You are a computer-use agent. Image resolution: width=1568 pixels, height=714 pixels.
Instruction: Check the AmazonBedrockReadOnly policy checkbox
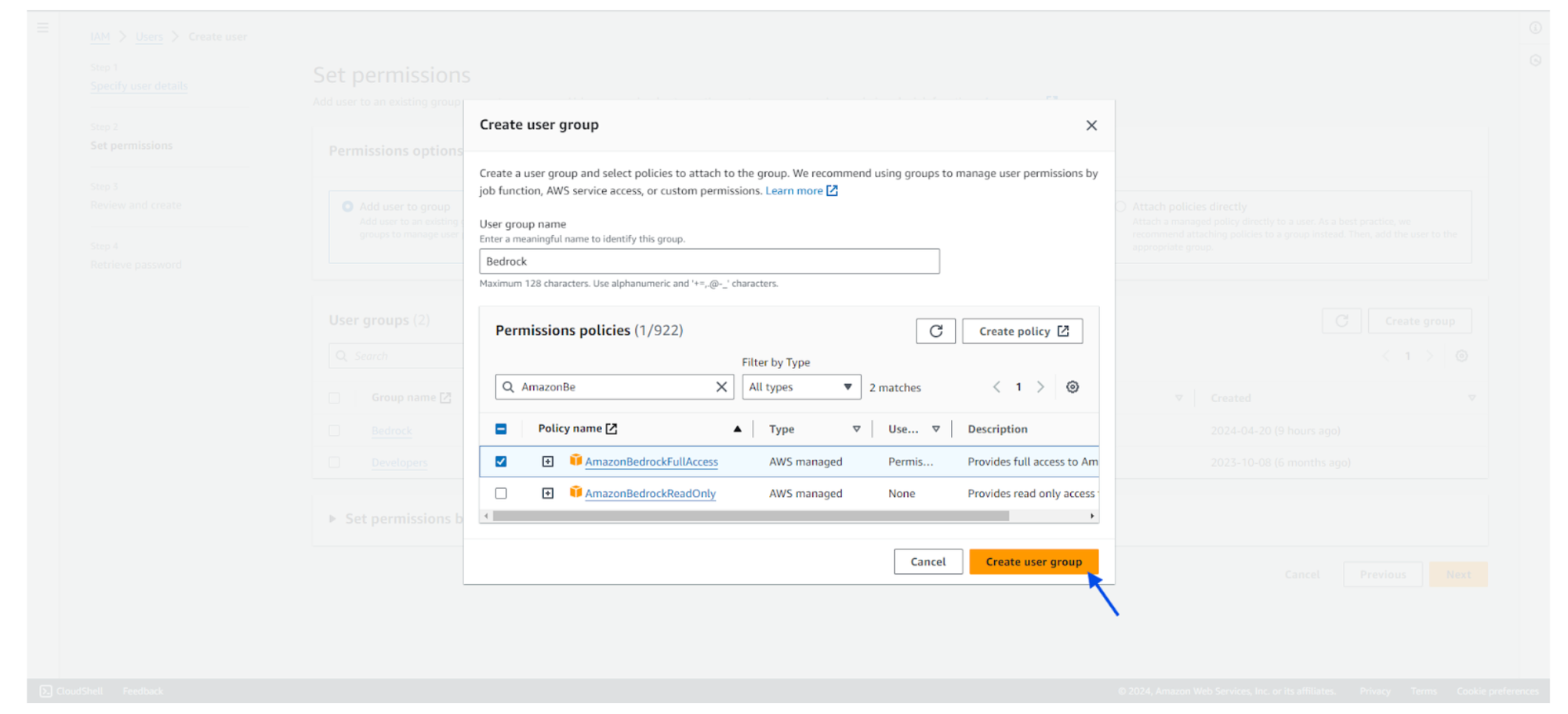pyautogui.click(x=501, y=494)
